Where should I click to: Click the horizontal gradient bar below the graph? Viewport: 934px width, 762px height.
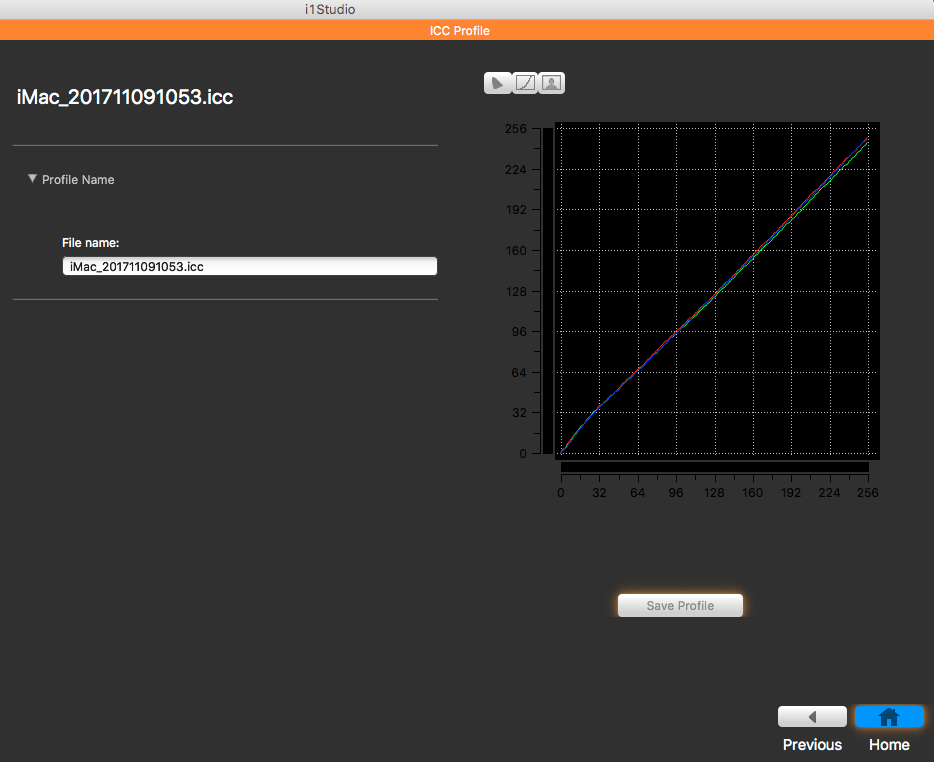pyautogui.click(x=714, y=467)
